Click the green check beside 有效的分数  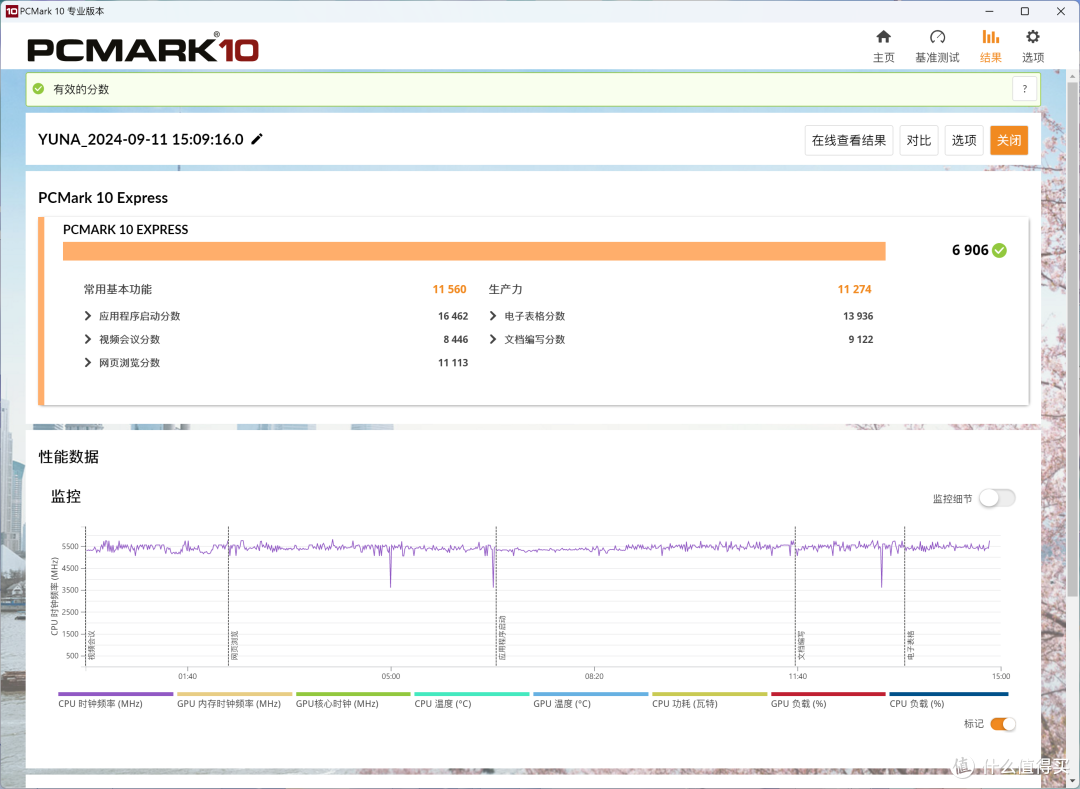click(39, 89)
